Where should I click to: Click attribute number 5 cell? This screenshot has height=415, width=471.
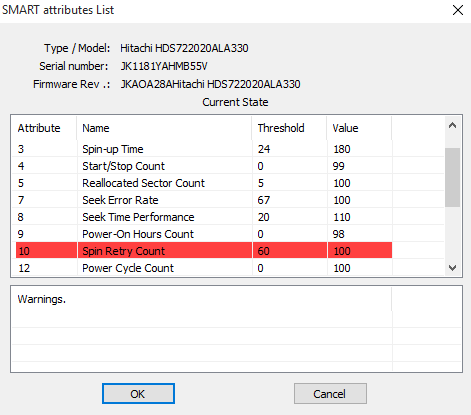[21, 183]
